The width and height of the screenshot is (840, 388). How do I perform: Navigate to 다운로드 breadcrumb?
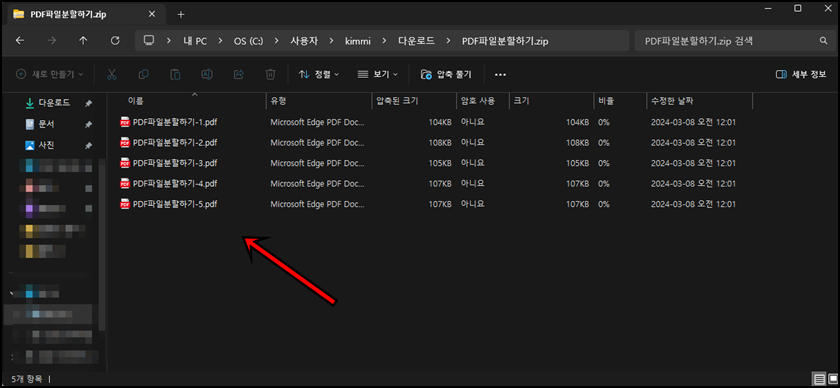tap(416, 41)
